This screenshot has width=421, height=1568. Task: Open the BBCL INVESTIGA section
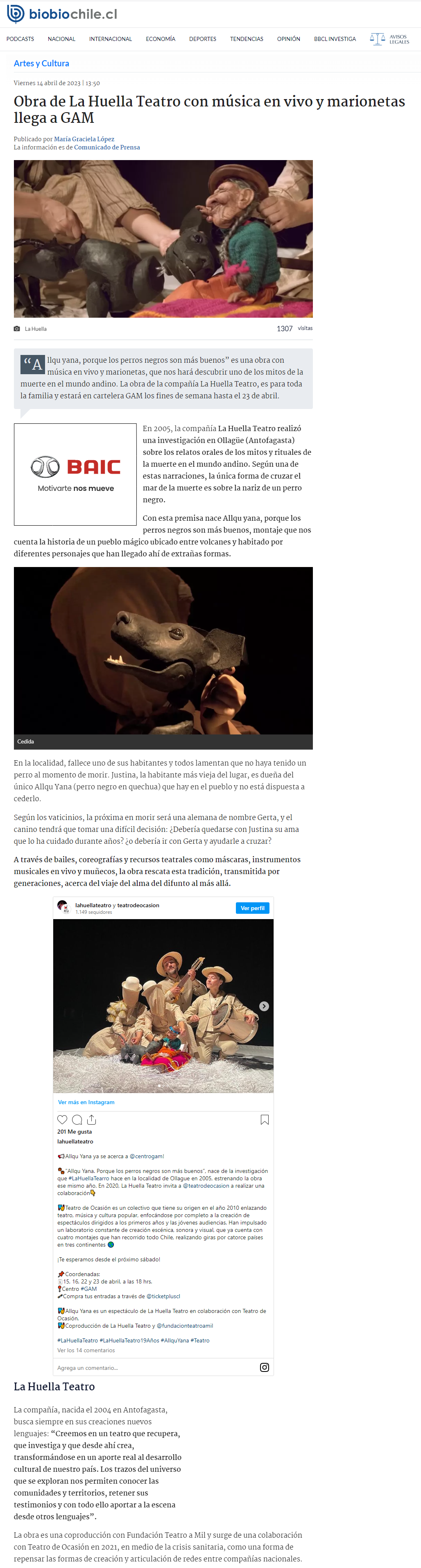(335, 39)
